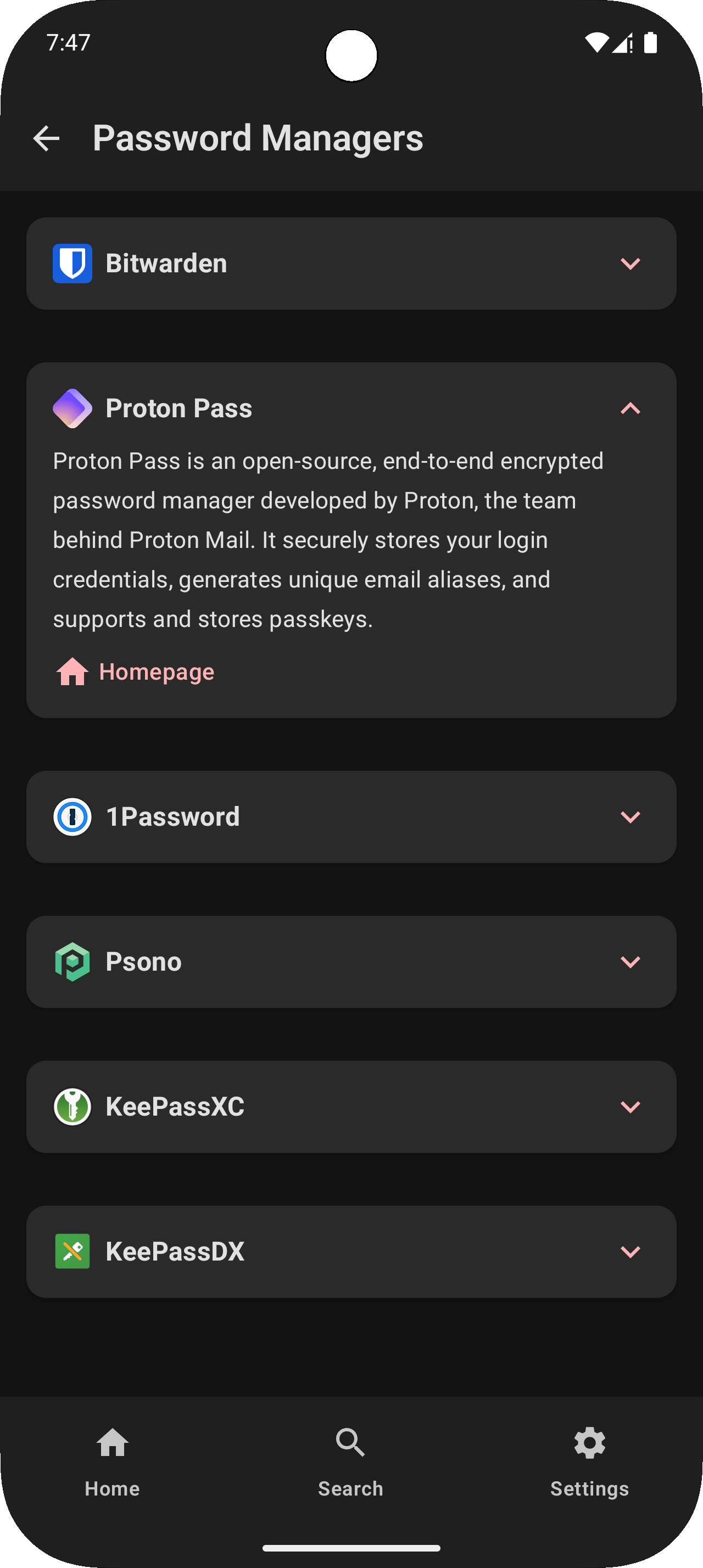Screen dimensions: 703x1568
Task: Click the Psono hexagon logo
Action: pos(72,962)
